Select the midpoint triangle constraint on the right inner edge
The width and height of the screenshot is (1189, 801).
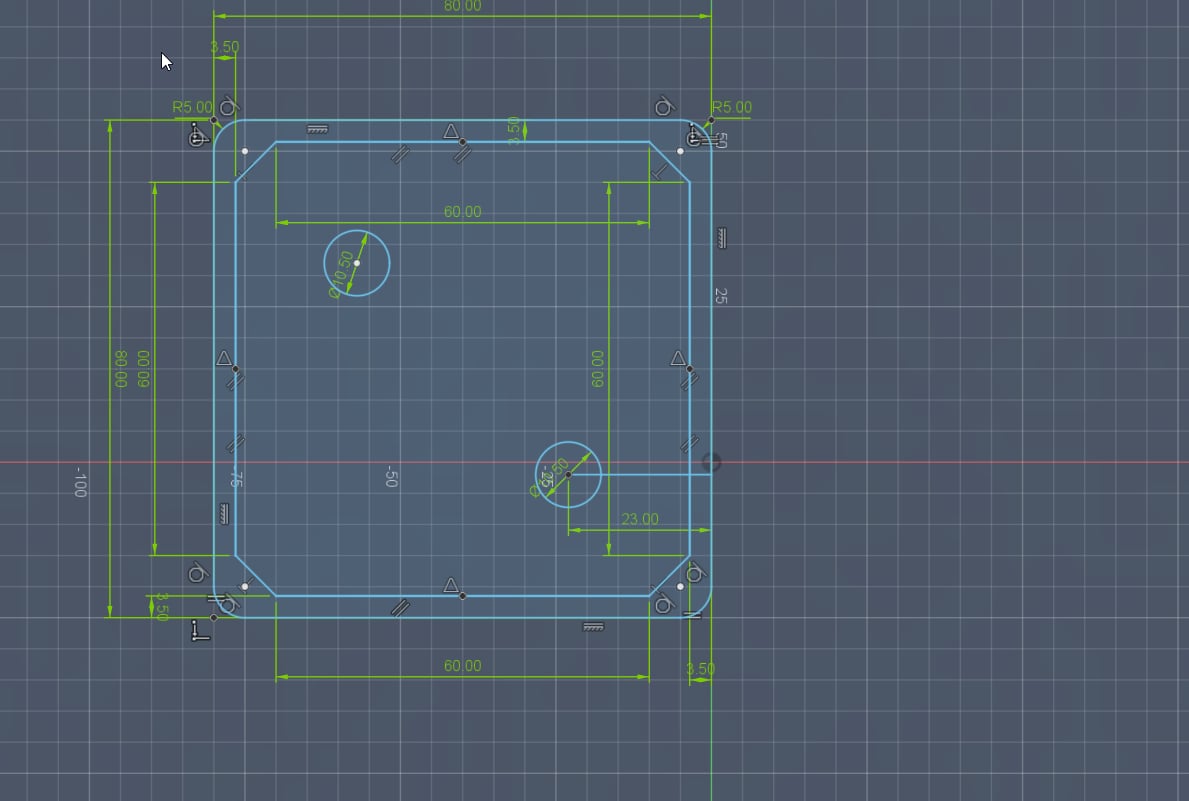point(678,358)
